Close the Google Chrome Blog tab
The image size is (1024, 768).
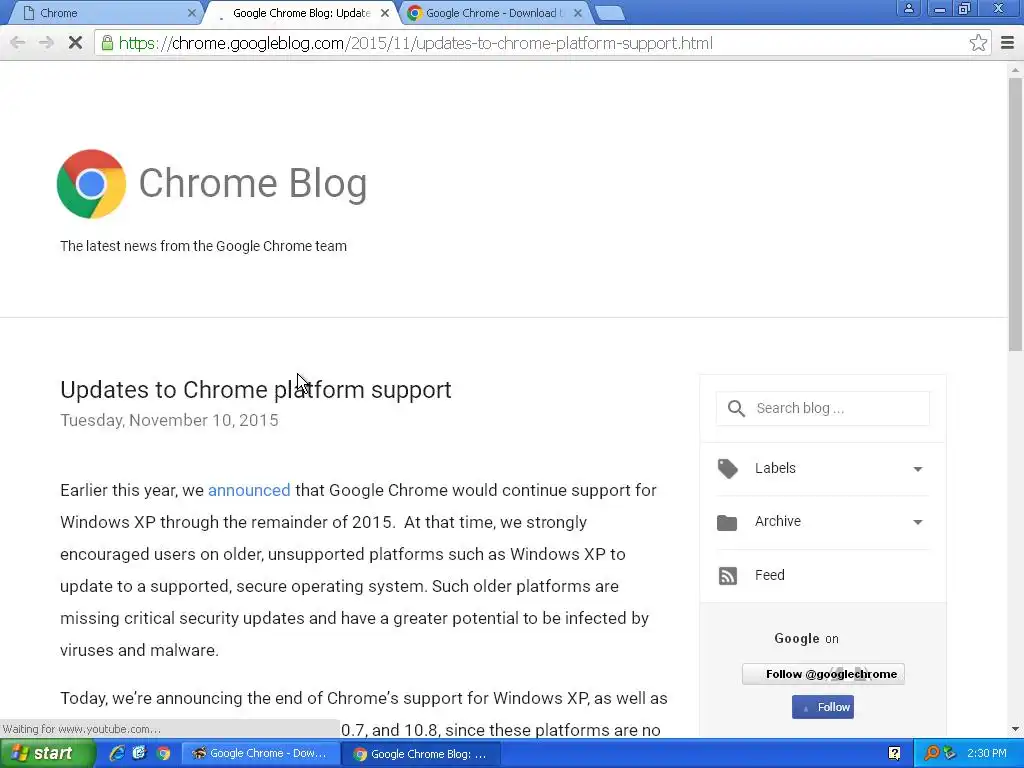click(x=385, y=13)
